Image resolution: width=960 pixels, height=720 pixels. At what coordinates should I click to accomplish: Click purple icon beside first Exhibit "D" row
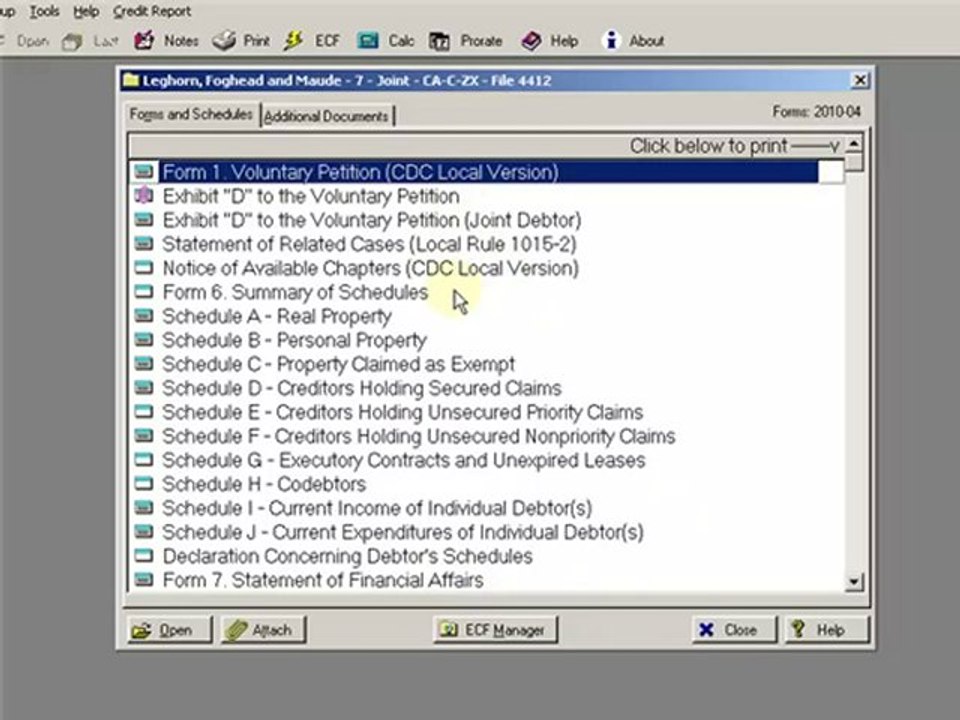click(x=144, y=195)
